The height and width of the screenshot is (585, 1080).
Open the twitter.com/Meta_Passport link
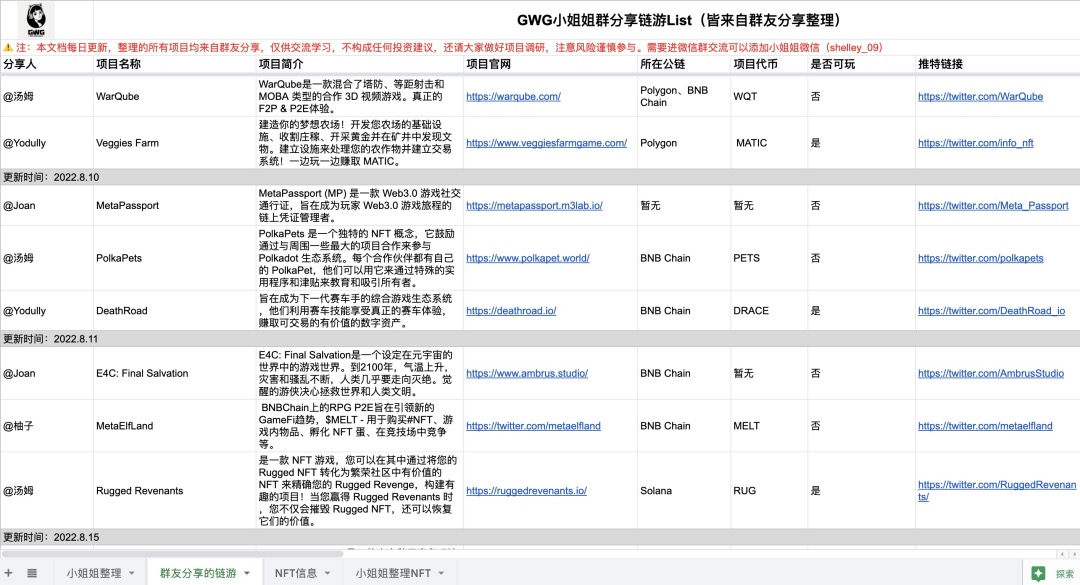[x=993, y=205]
